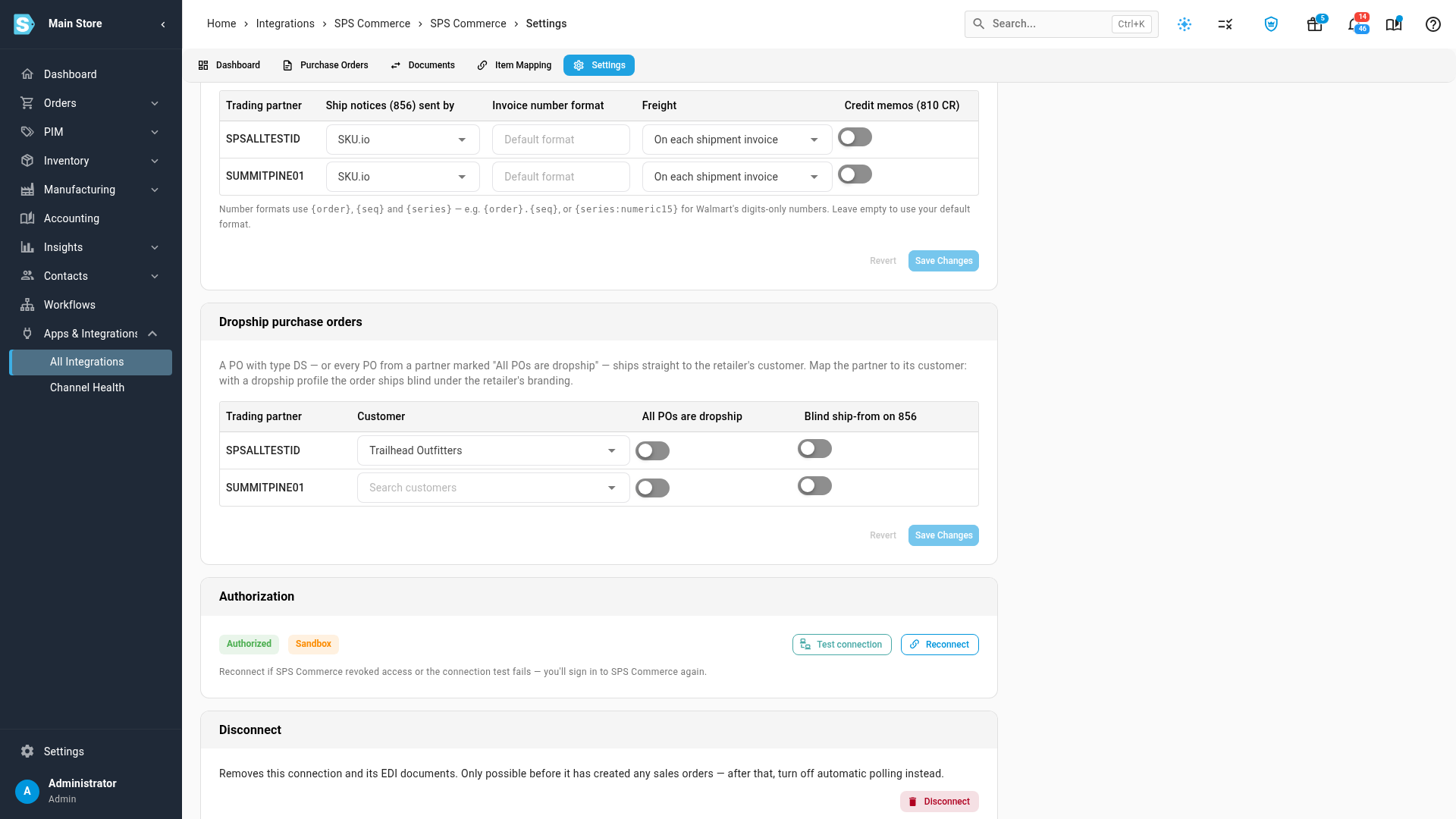Click the Test connection icon
This screenshot has height=819, width=1456.
pos(805,645)
